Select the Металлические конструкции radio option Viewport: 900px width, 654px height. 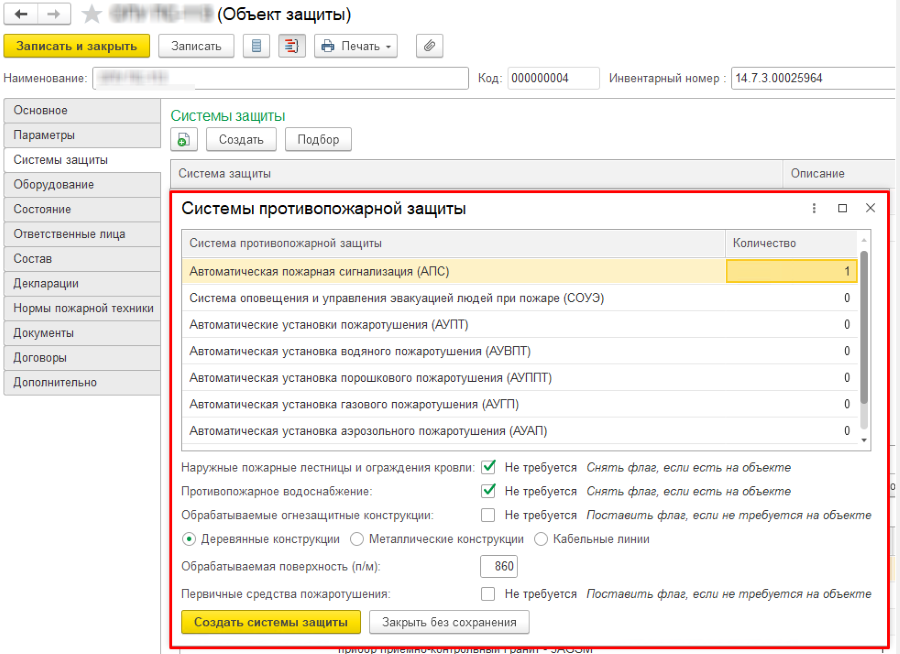[x=358, y=539]
